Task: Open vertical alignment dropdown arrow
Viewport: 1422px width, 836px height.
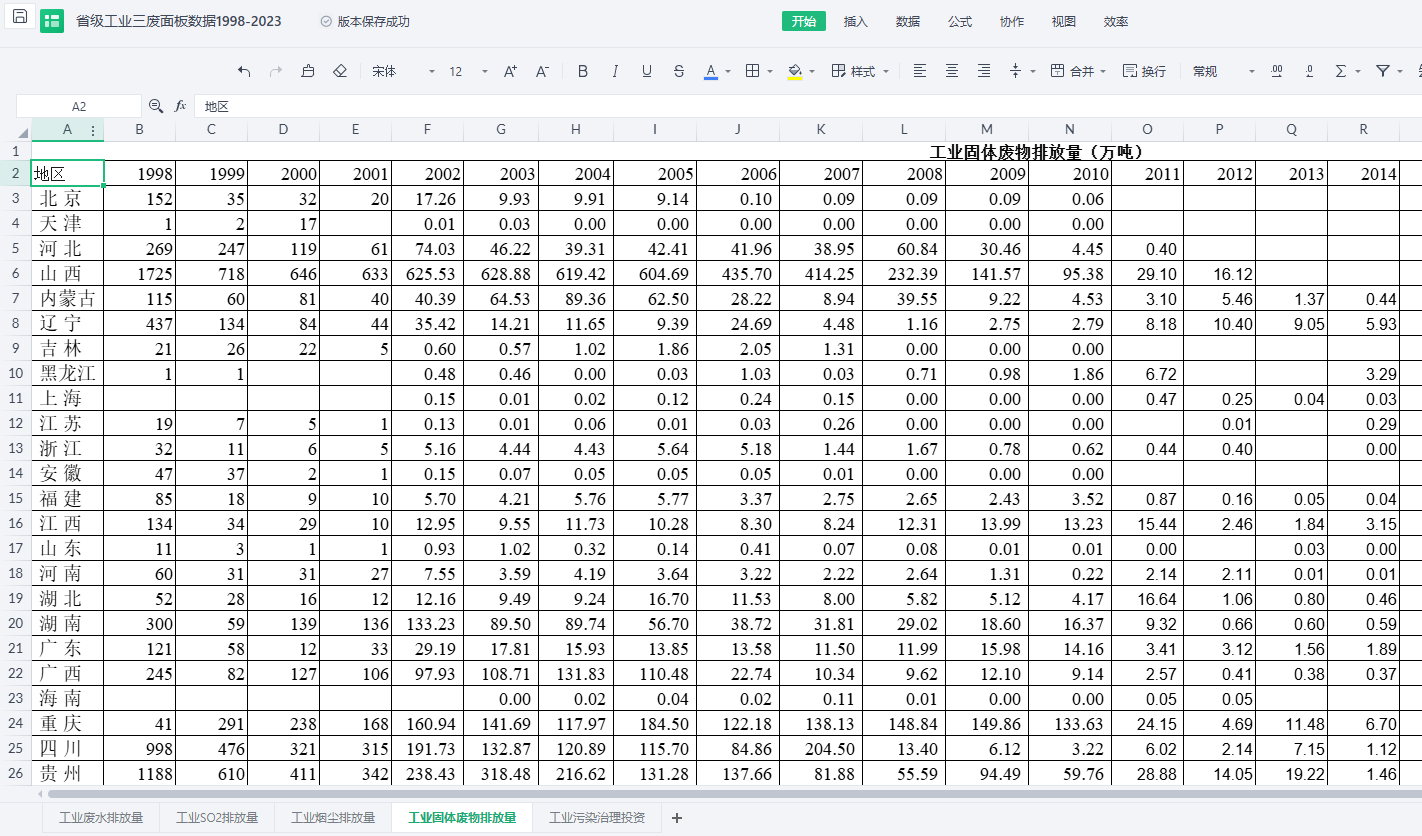Action: click(x=1033, y=72)
